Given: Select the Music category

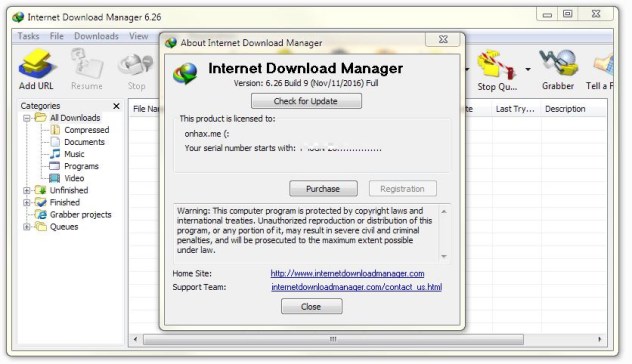Looking at the screenshot, I should point(74,154).
